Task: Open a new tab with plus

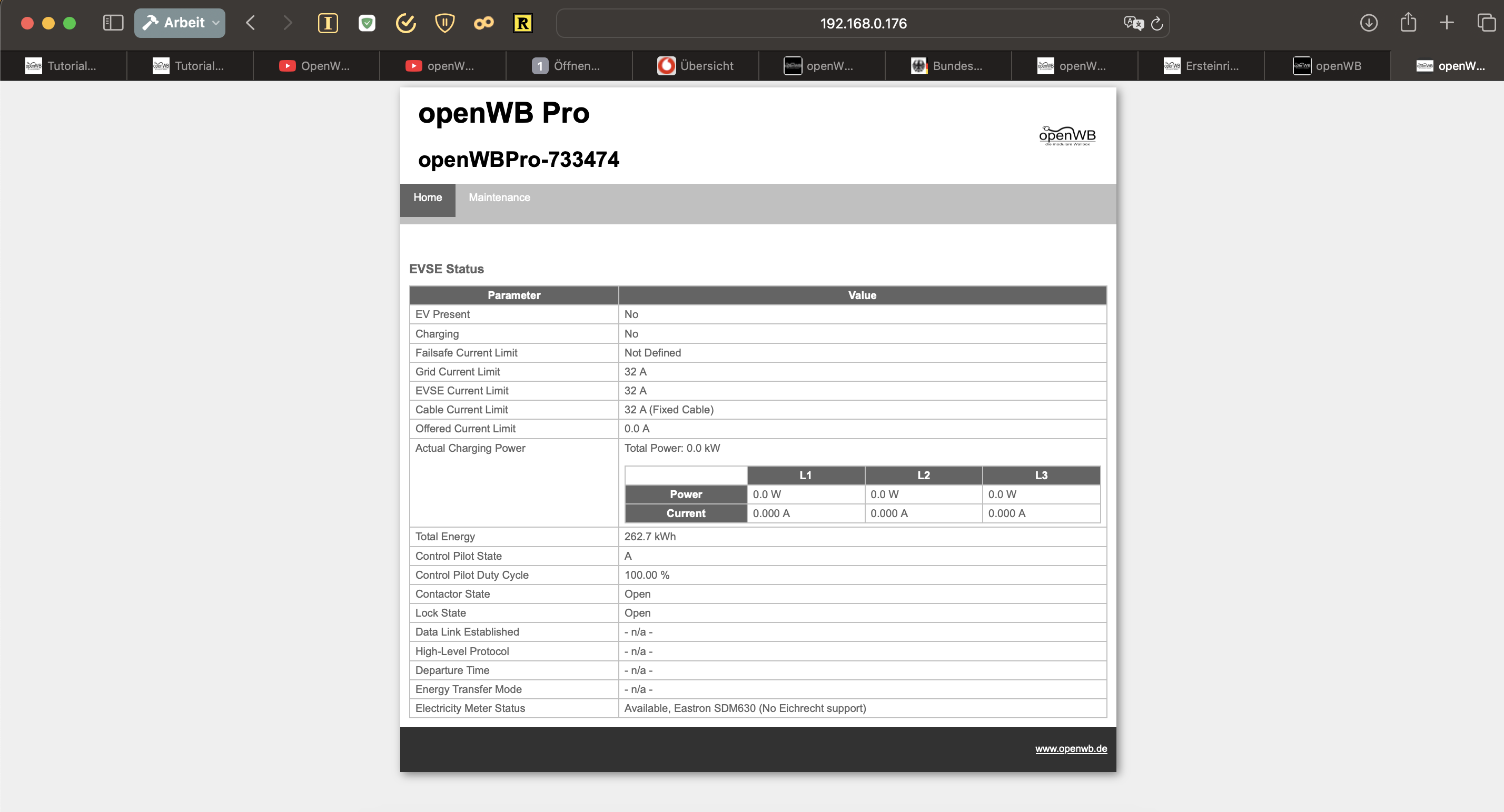Action: [x=1447, y=23]
